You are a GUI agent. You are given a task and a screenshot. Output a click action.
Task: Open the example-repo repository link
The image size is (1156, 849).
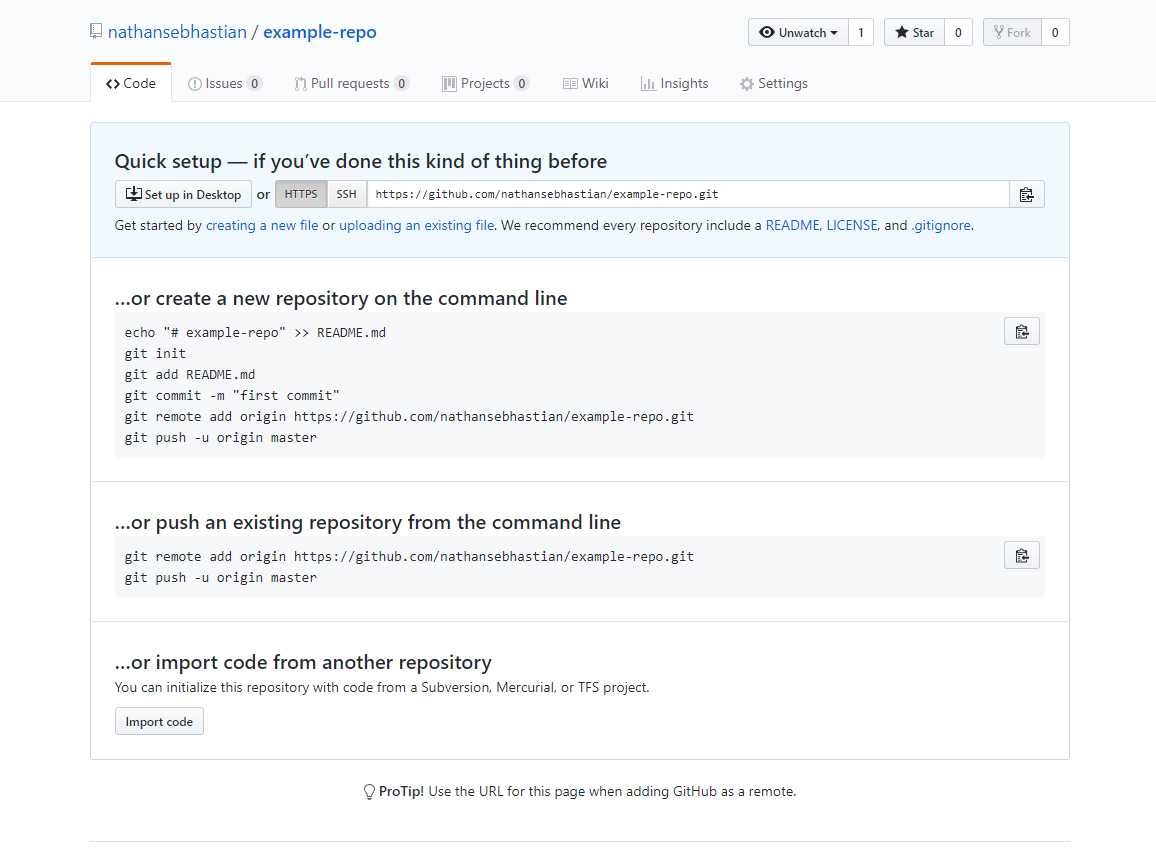[x=320, y=32]
